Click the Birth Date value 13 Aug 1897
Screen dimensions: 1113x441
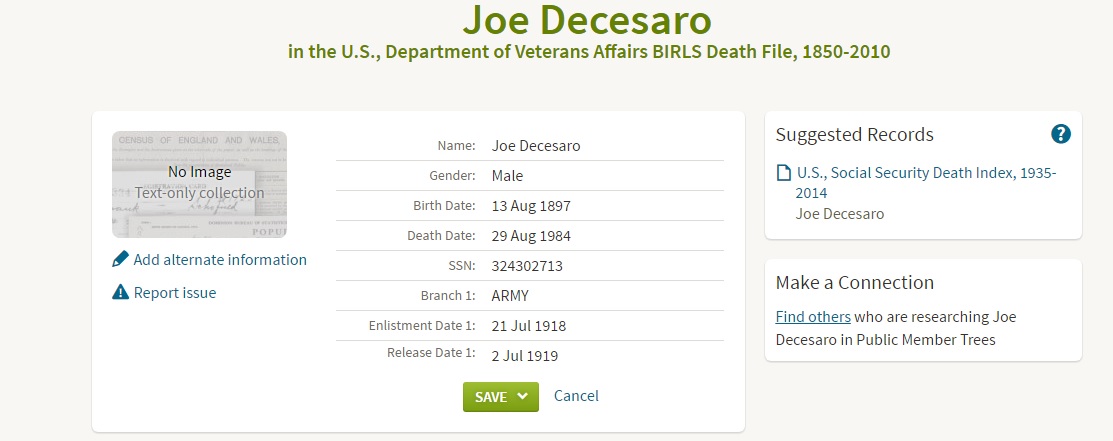[x=531, y=206]
